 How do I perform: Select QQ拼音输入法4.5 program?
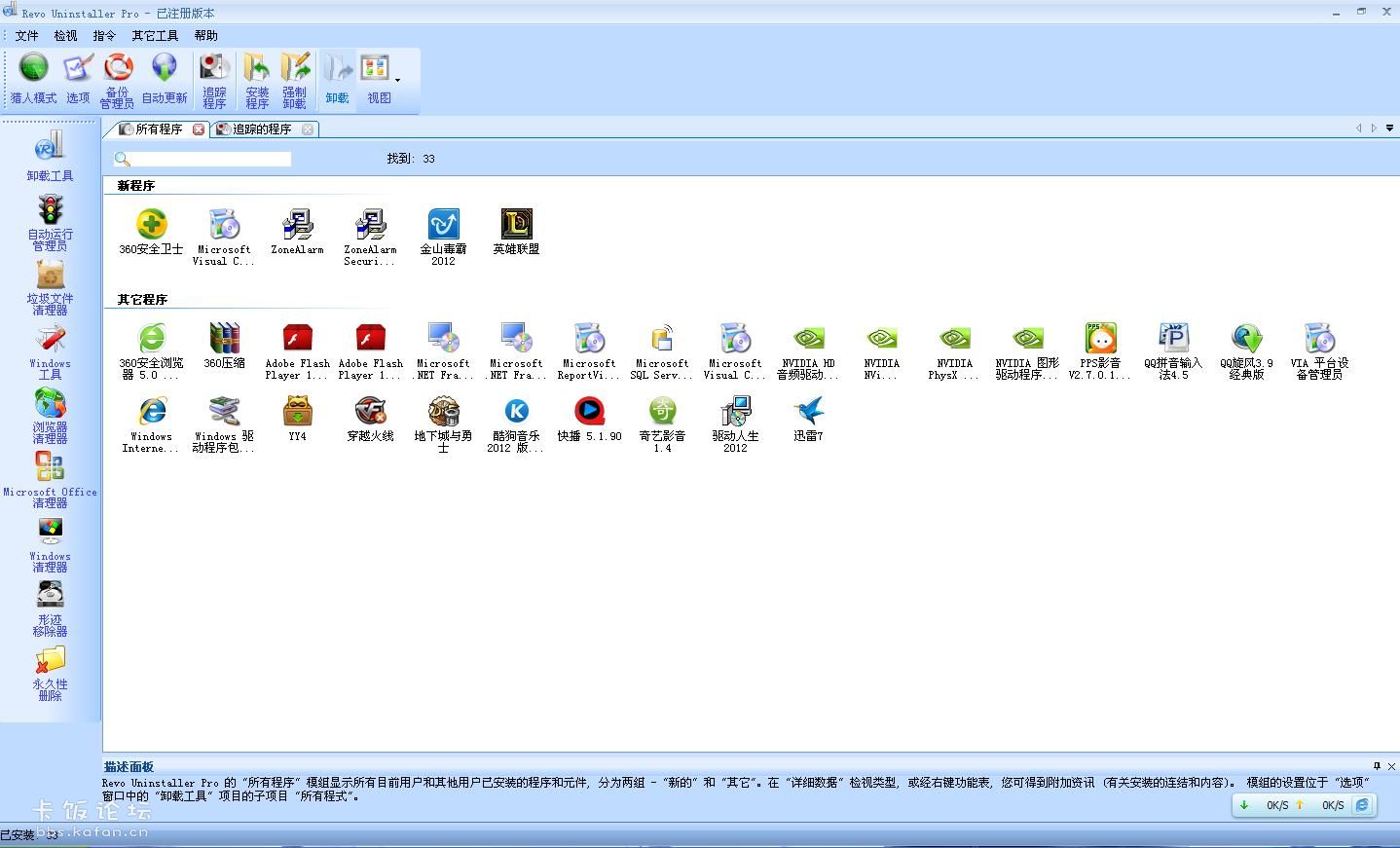point(1173,351)
